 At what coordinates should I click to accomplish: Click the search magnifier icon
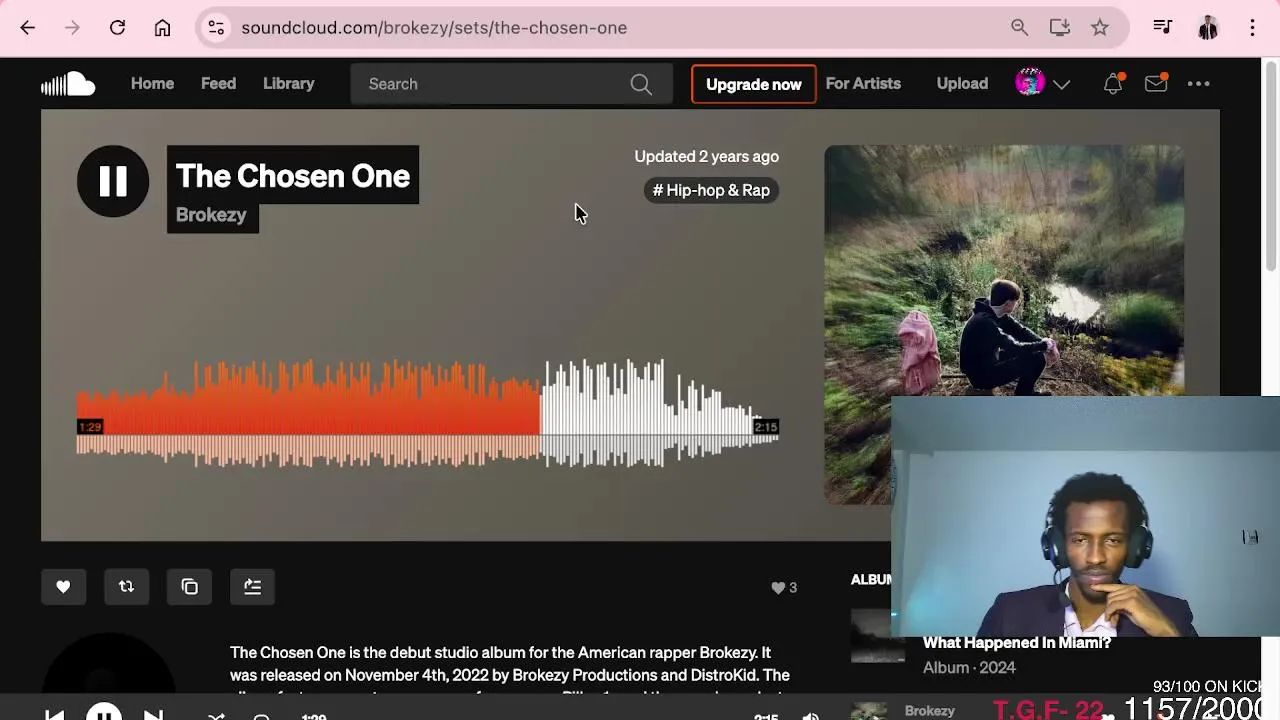pyautogui.click(x=641, y=84)
